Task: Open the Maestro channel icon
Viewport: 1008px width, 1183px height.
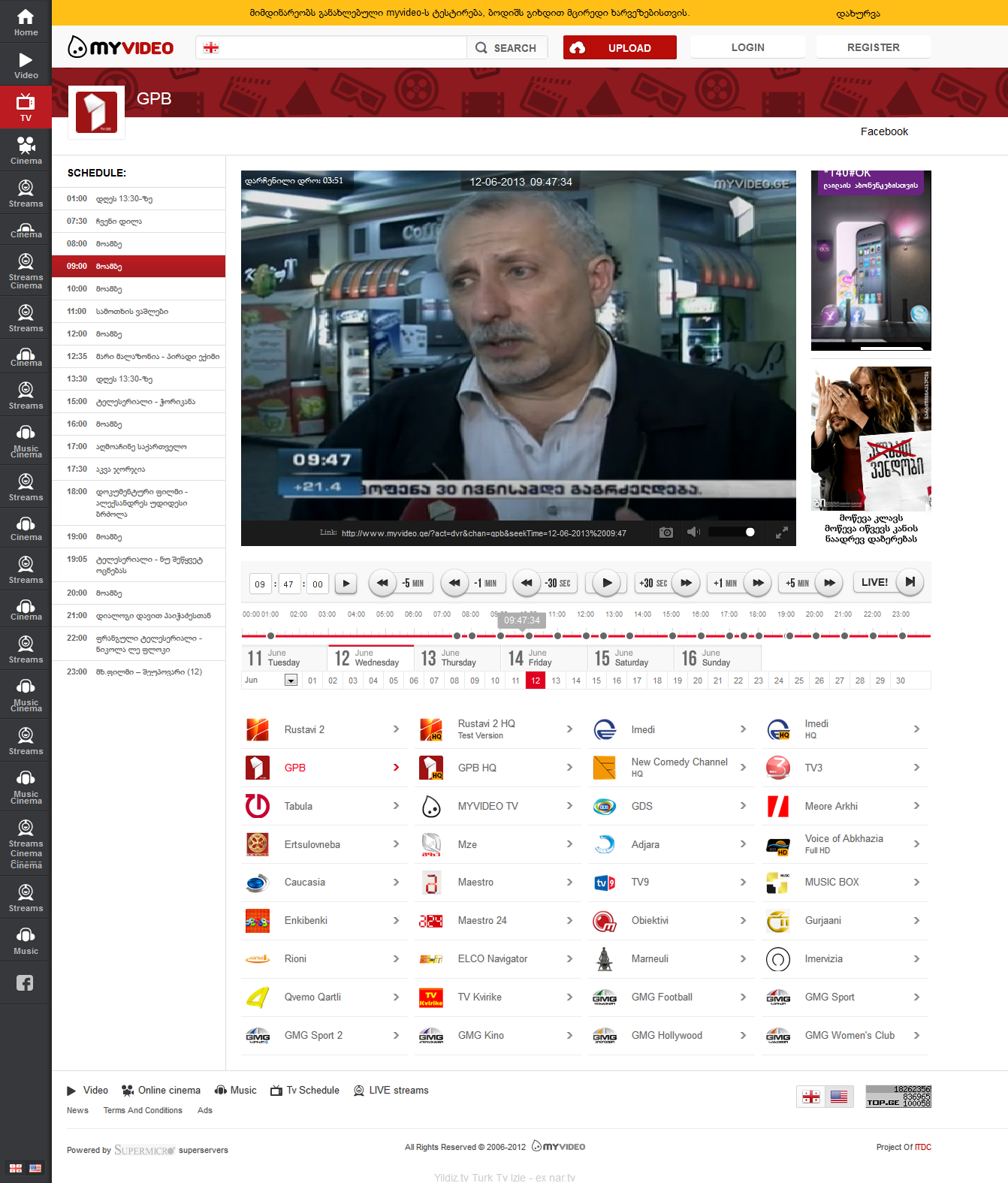Action: click(x=431, y=883)
